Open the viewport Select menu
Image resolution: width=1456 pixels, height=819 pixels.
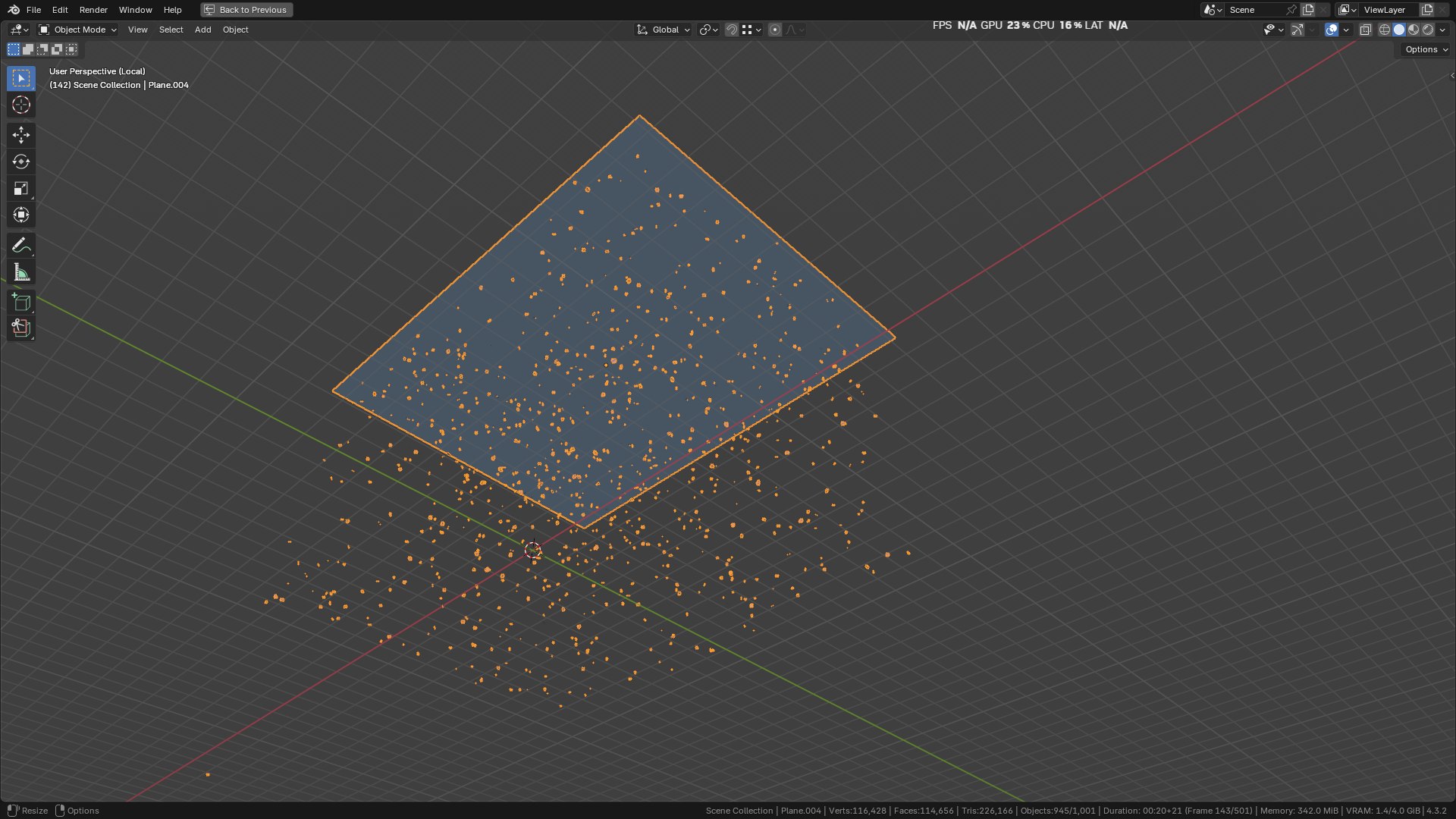(171, 30)
